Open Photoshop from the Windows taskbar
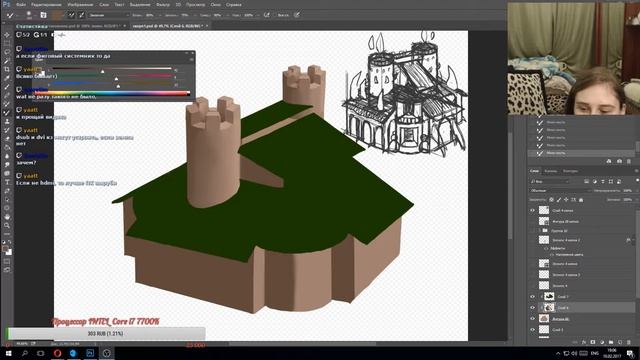 (x=90, y=353)
